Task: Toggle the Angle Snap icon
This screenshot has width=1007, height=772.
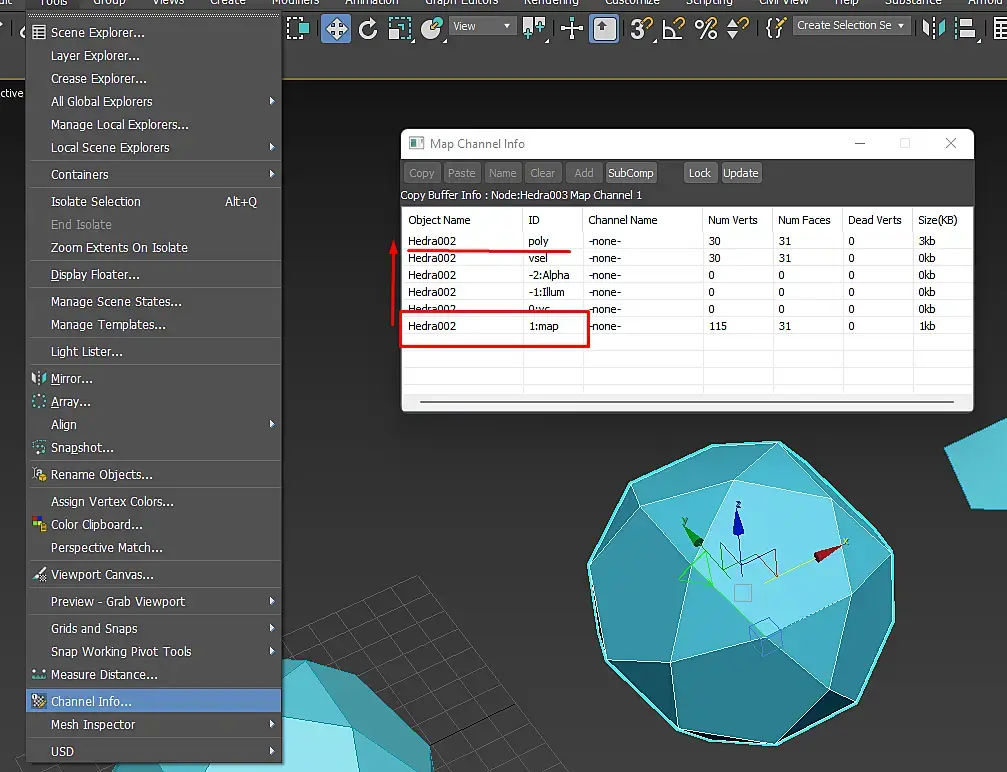Action: coord(673,29)
